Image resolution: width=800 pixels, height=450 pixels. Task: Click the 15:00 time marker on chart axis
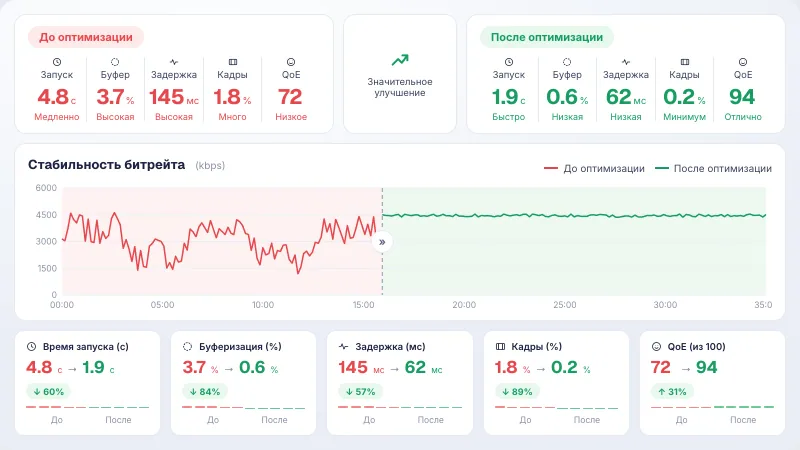[363, 305]
